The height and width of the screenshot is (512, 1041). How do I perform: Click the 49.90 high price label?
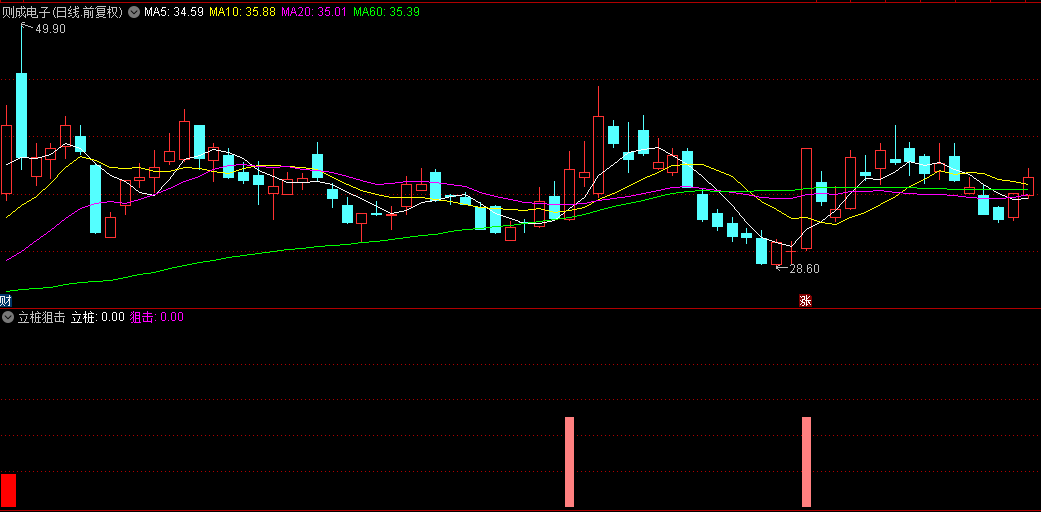[x=50, y=29]
